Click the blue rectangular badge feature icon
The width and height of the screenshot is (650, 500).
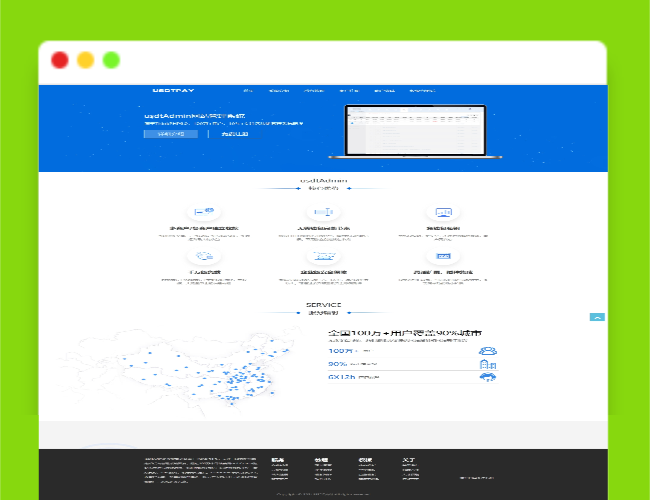[444, 256]
